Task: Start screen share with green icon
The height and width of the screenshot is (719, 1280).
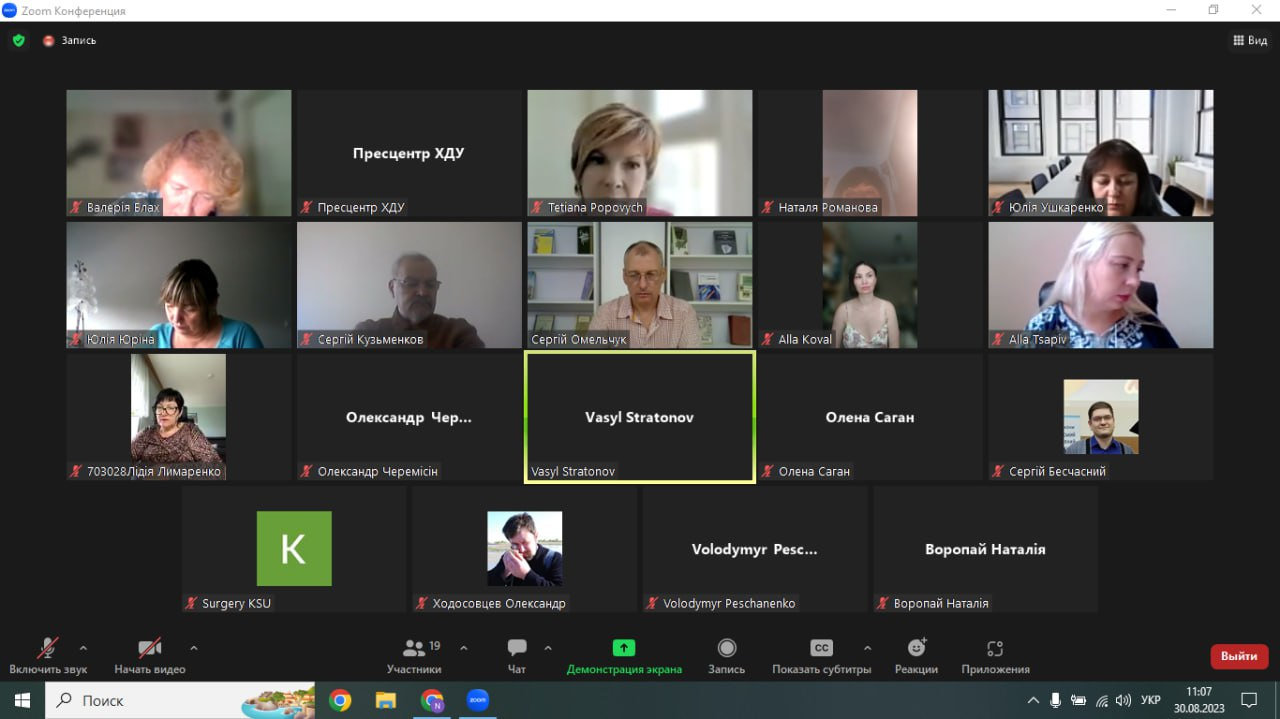Action: [624, 648]
